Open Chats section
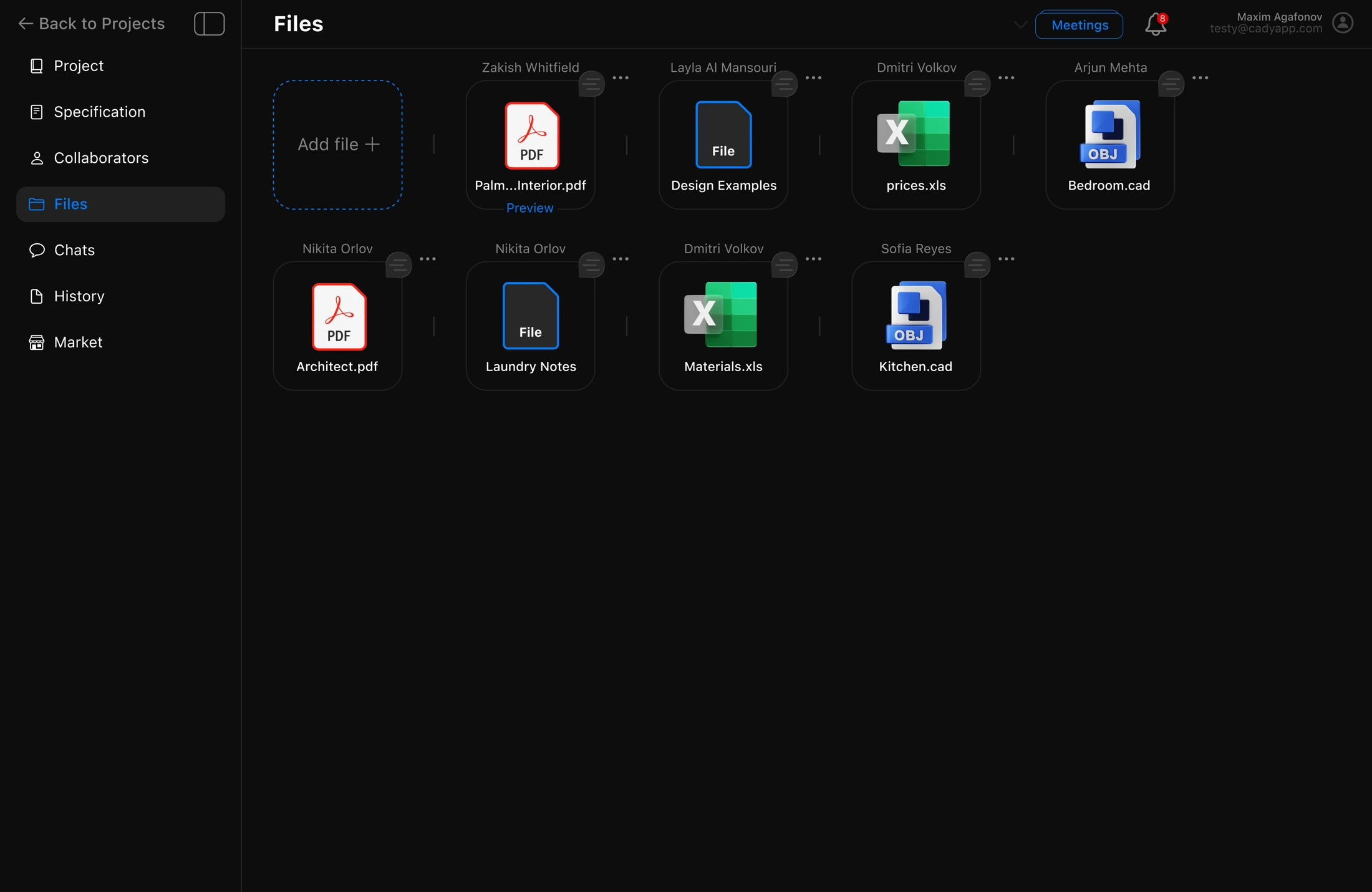 (120, 250)
